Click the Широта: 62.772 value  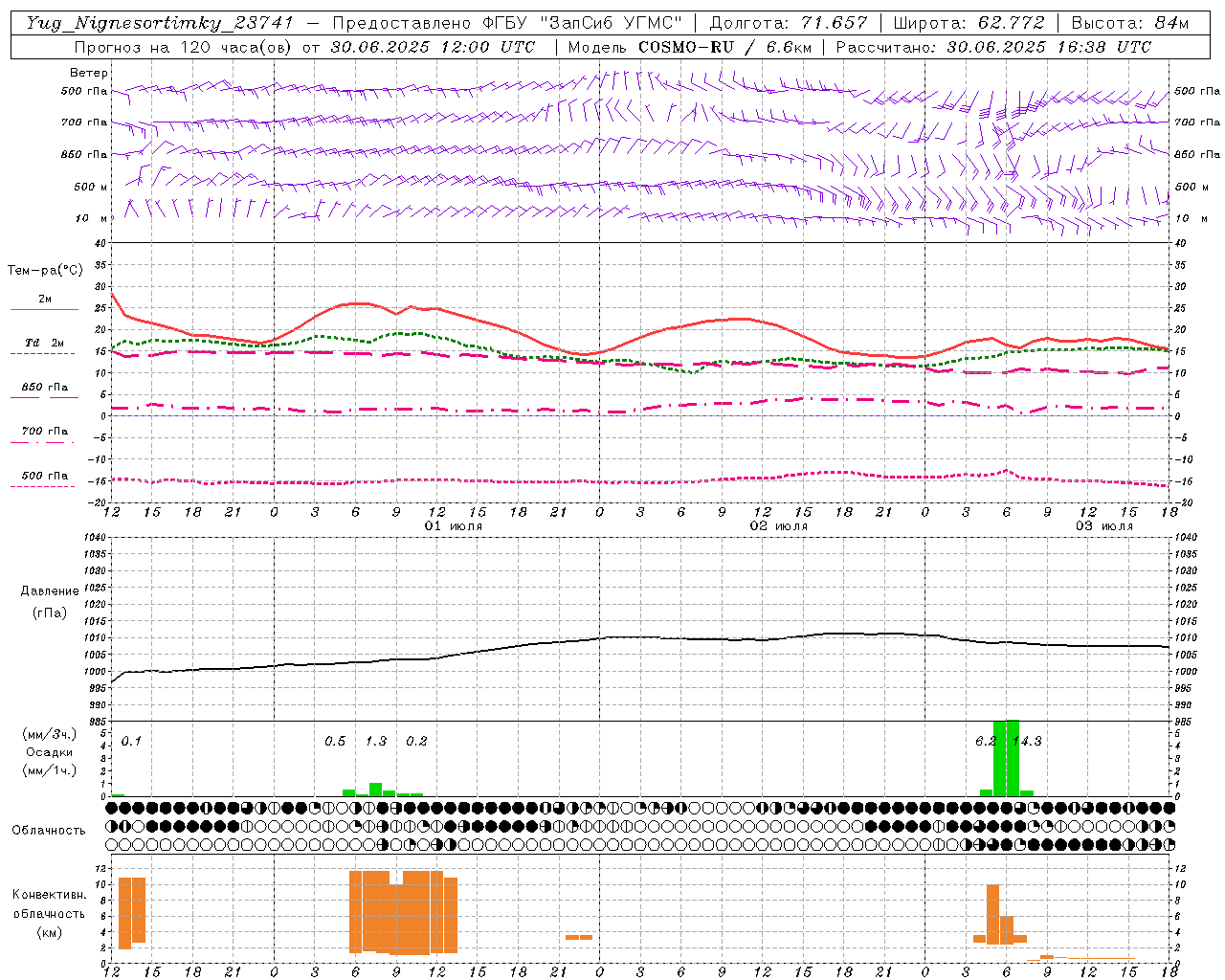[x=969, y=23]
